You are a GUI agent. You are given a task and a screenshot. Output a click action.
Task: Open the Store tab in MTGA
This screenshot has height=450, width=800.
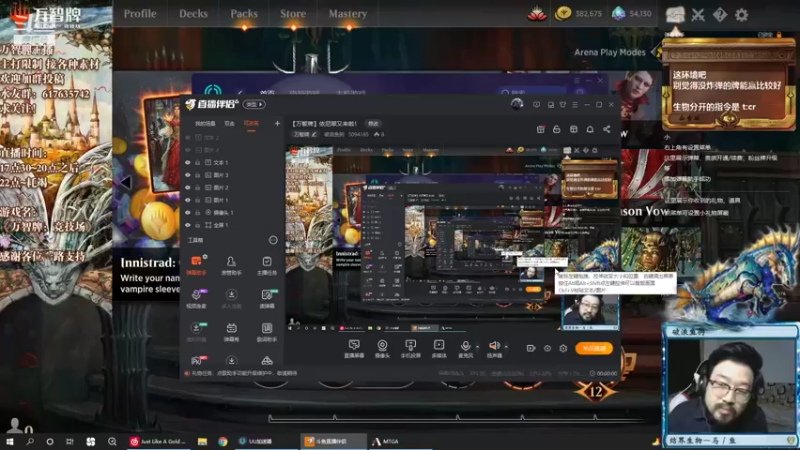click(293, 14)
